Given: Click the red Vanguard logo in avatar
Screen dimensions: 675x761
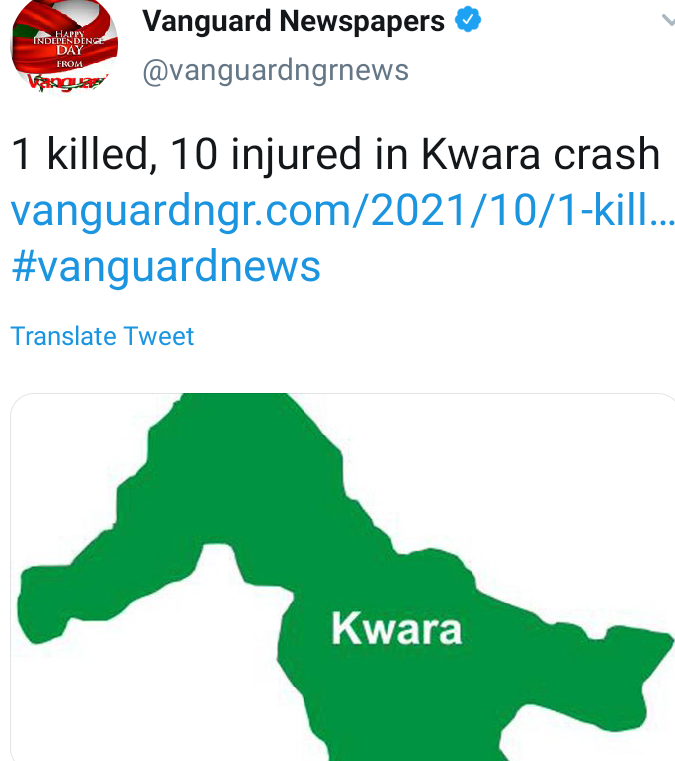Looking at the screenshot, I should [x=67, y=81].
